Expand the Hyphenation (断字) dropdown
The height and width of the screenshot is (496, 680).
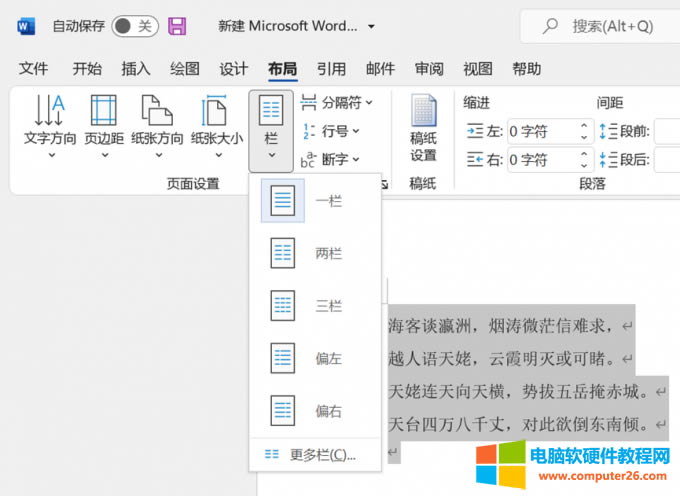pos(330,160)
